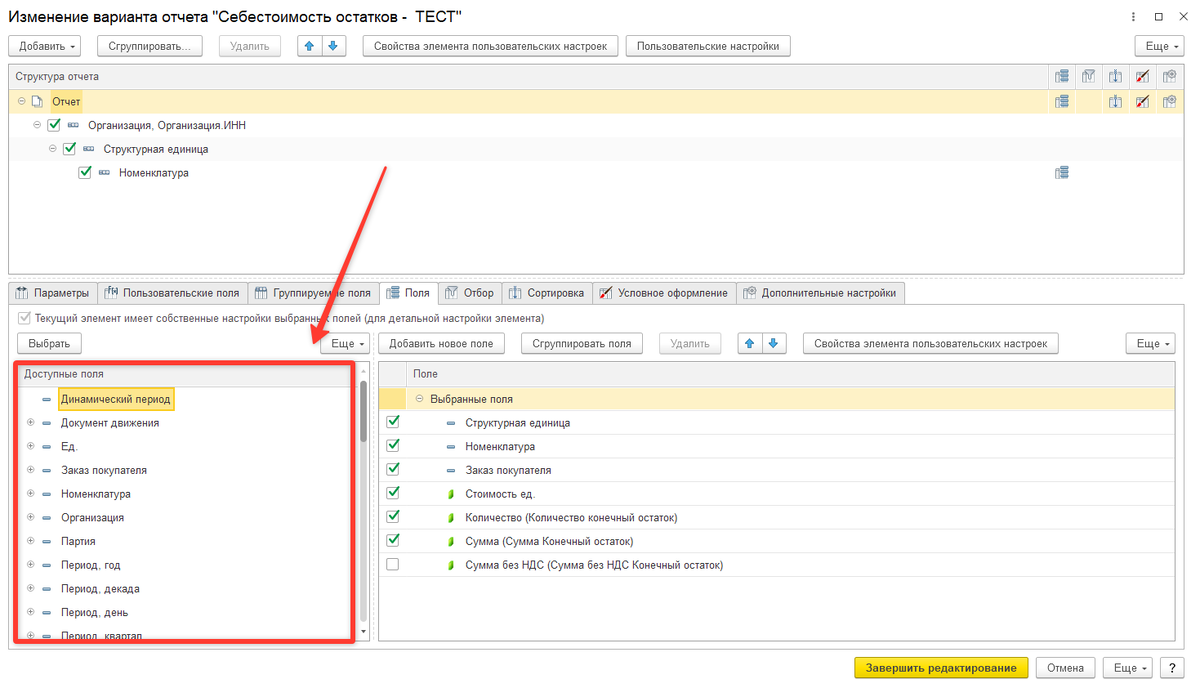Click the move-up arrow in the top toolbar

tap(310, 46)
